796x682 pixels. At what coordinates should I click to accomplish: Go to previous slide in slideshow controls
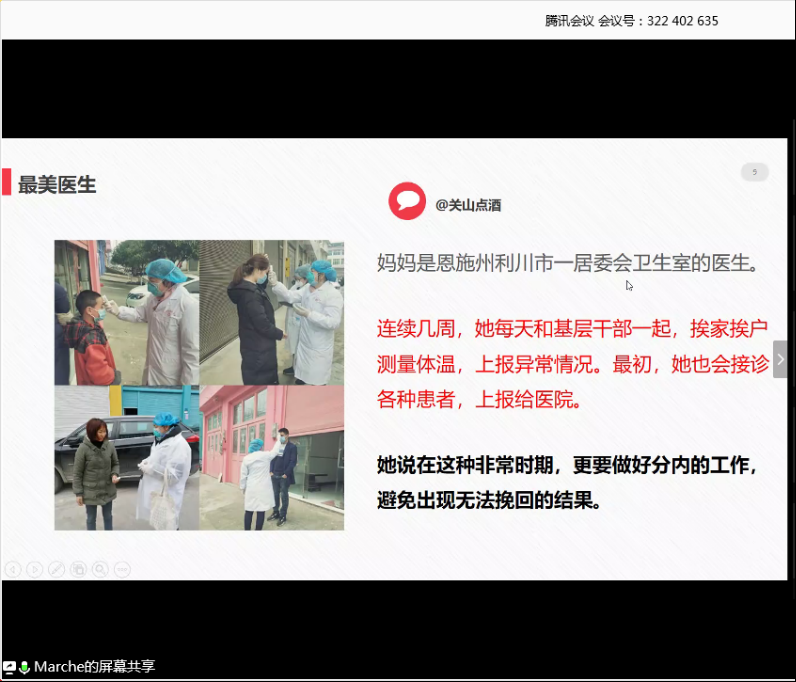point(13,569)
